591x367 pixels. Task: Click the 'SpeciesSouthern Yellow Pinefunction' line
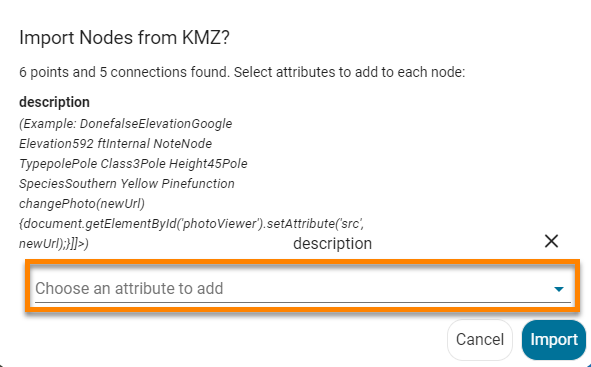point(127,184)
